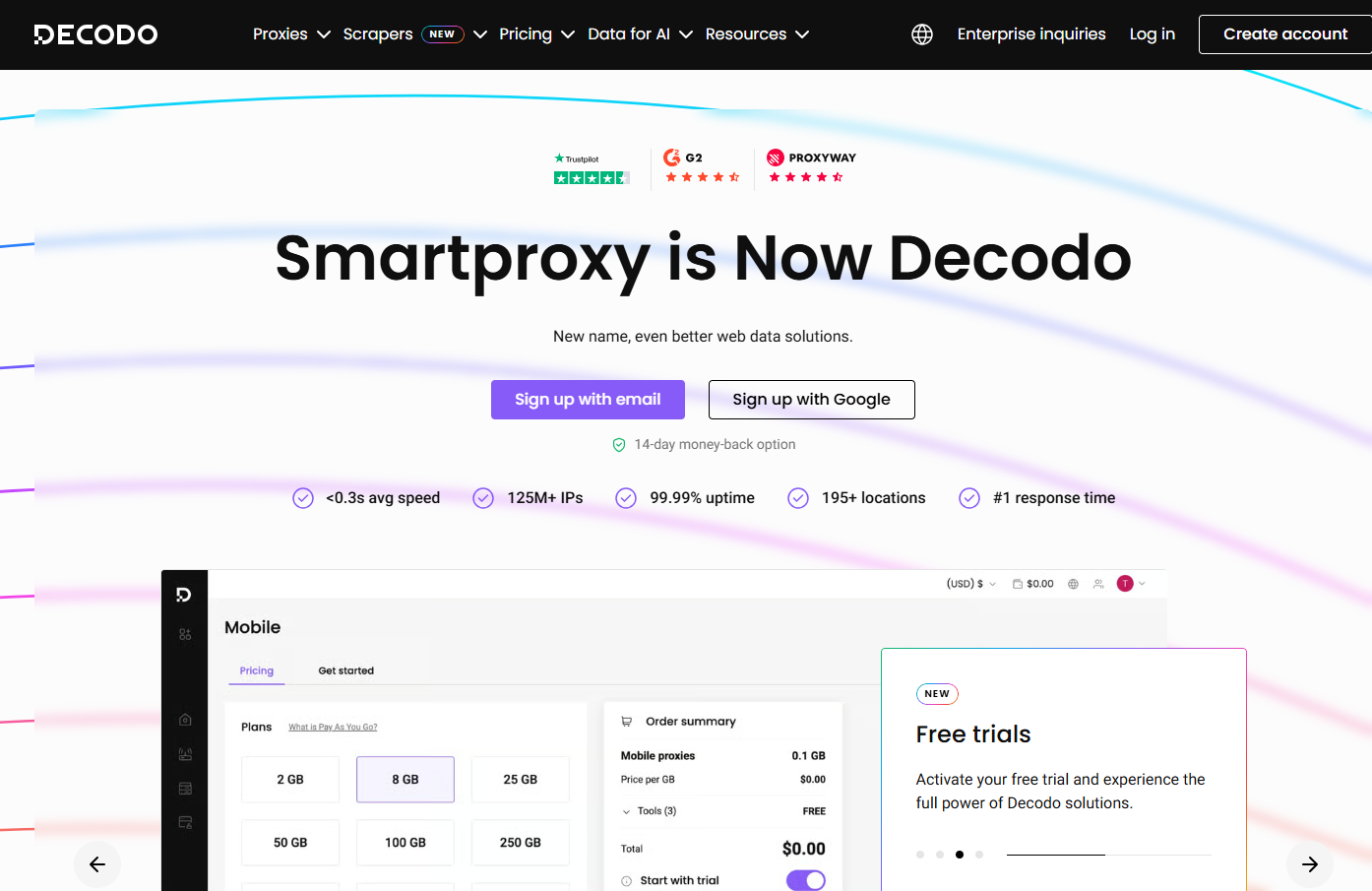
Task: Select the first carousel dot
Action: [920, 855]
